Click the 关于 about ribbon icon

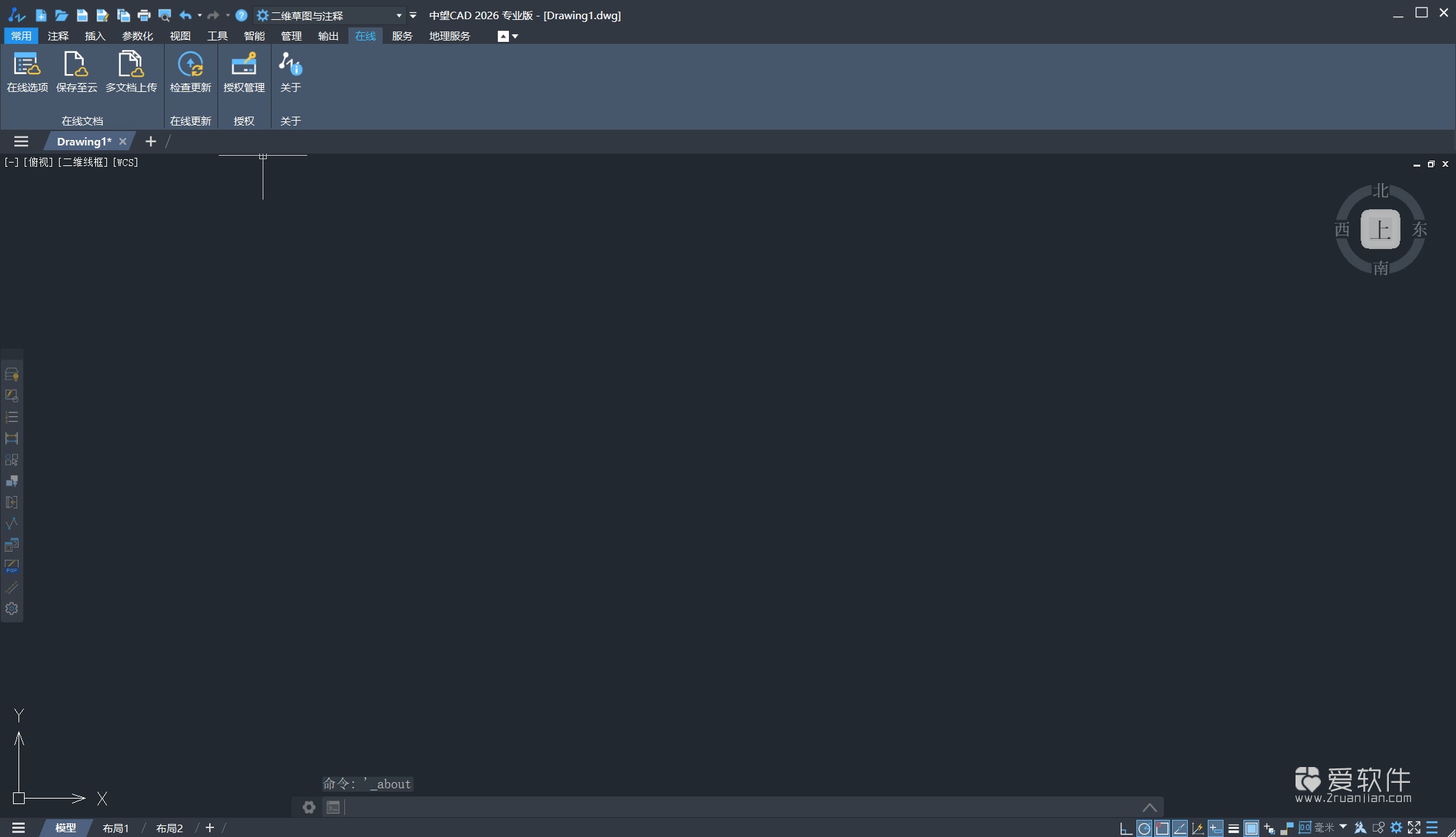pos(290,71)
